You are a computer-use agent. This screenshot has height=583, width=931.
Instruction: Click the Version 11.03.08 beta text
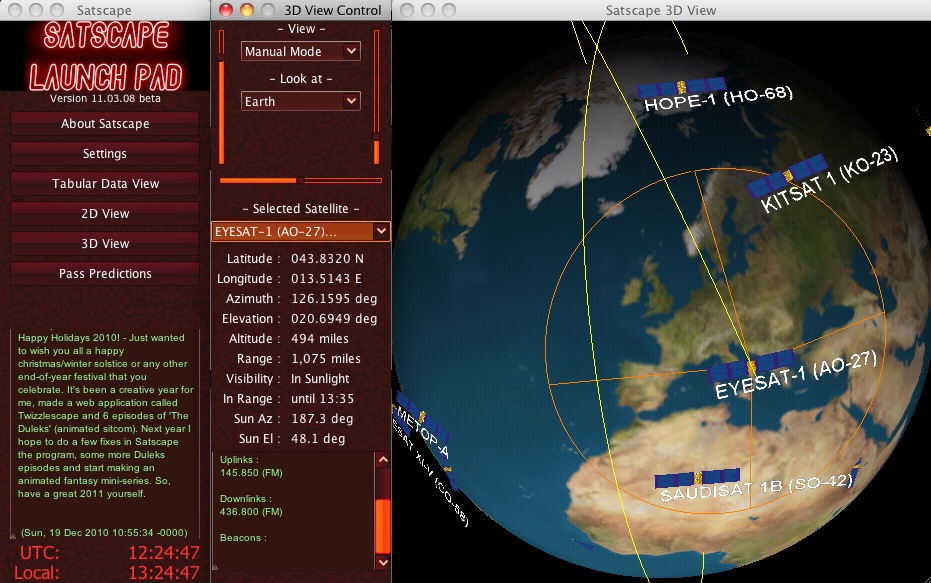pos(105,99)
